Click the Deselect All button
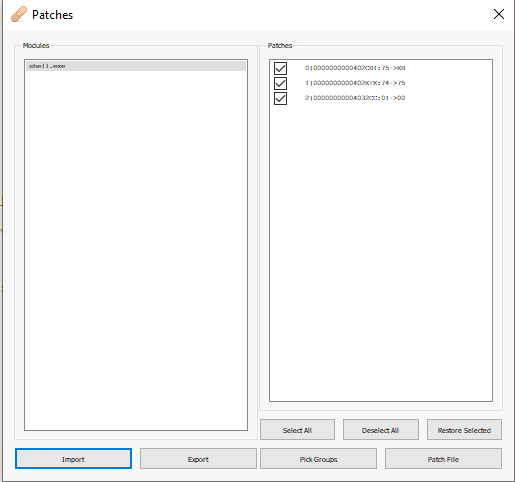 click(x=381, y=430)
